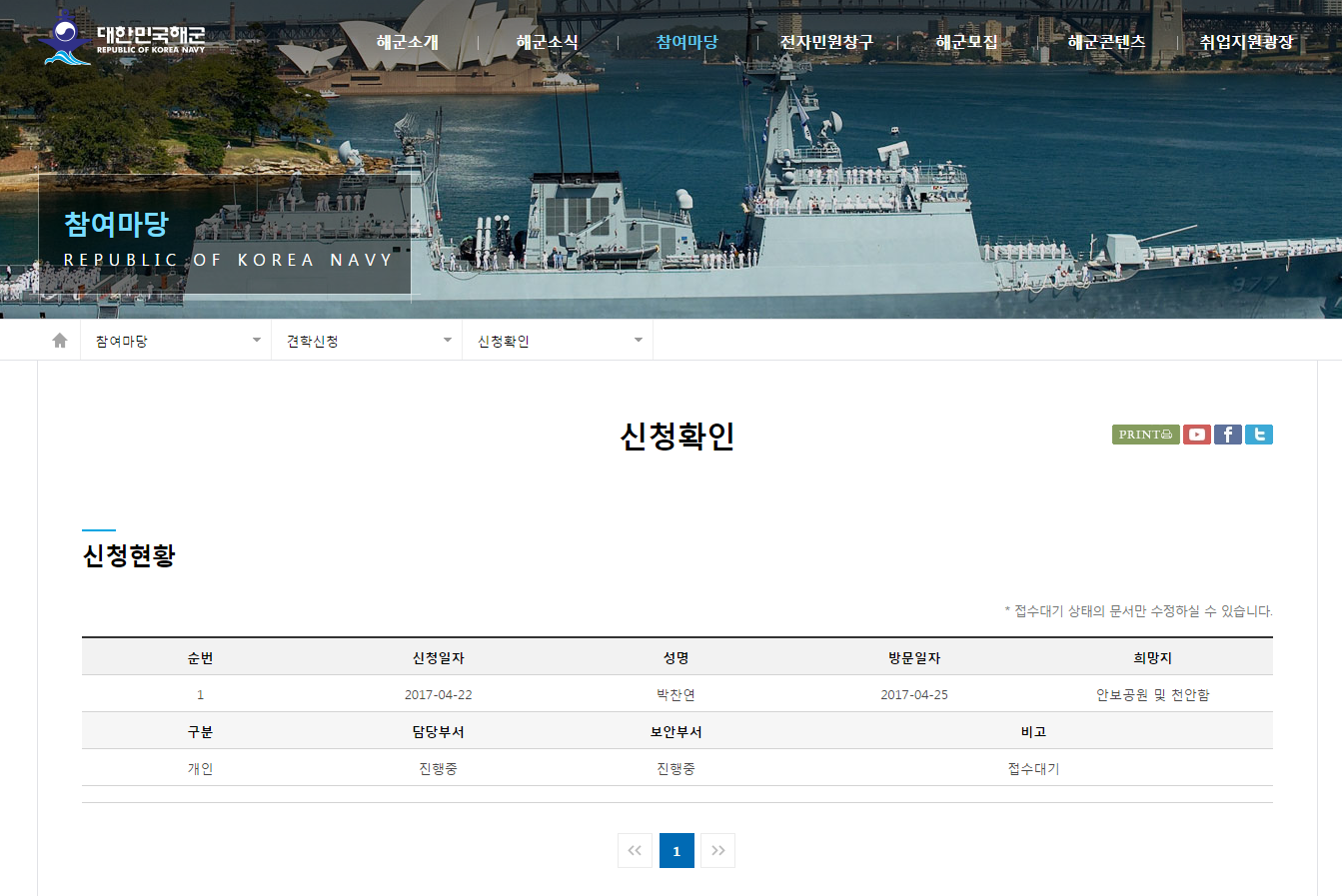Open the 해군소식 menu
The width and height of the screenshot is (1342, 896).
click(547, 42)
